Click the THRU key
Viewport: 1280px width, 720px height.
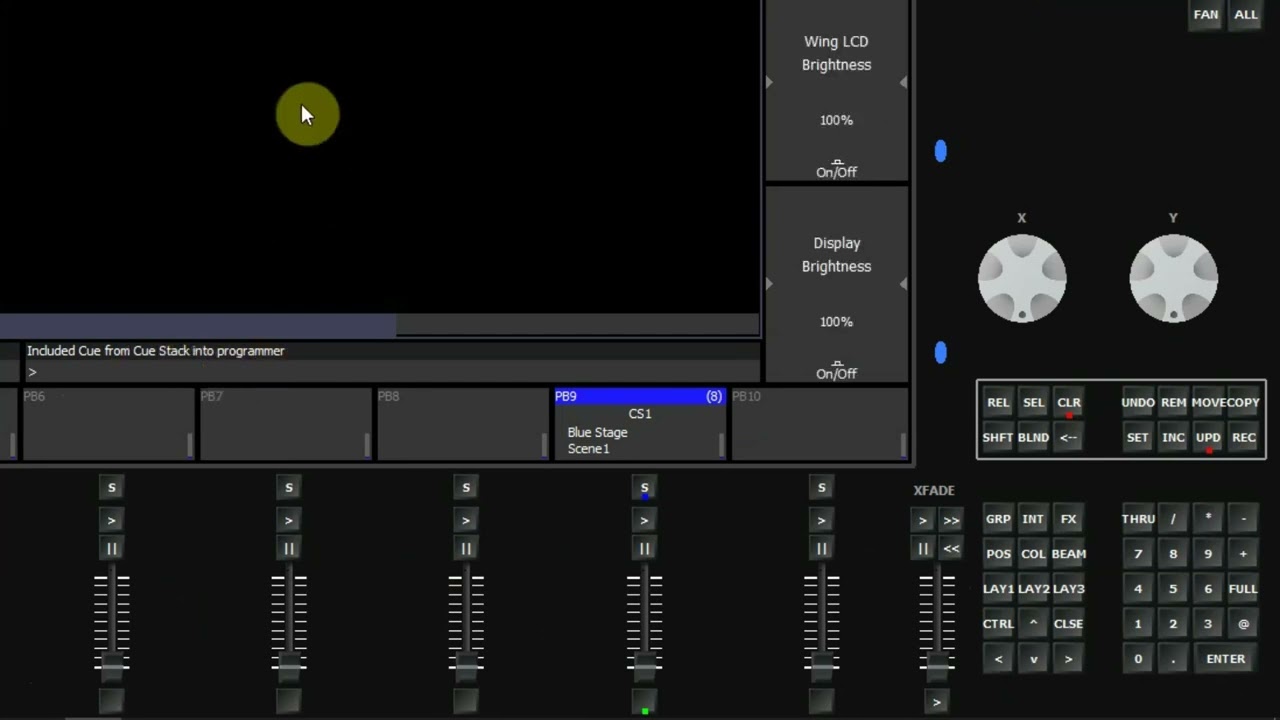tap(1138, 520)
